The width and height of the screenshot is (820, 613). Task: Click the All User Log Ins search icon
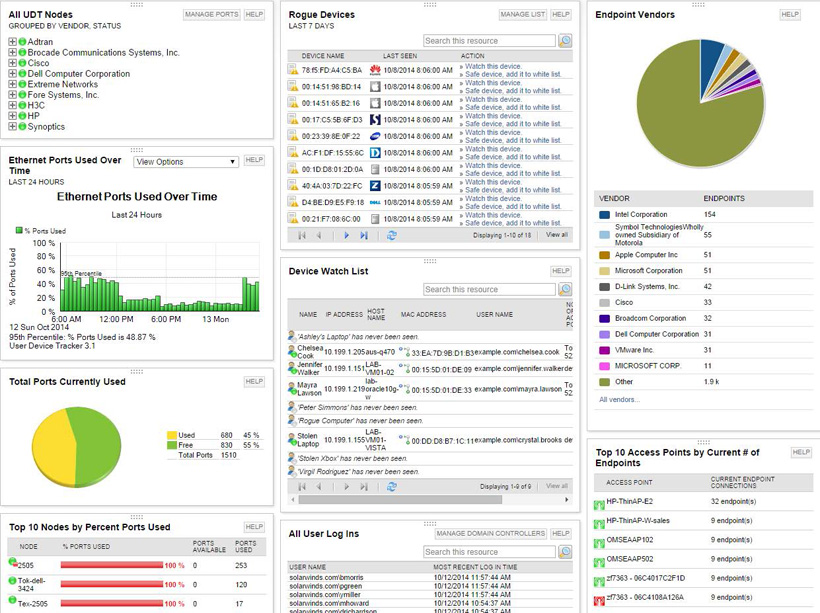click(x=565, y=551)
